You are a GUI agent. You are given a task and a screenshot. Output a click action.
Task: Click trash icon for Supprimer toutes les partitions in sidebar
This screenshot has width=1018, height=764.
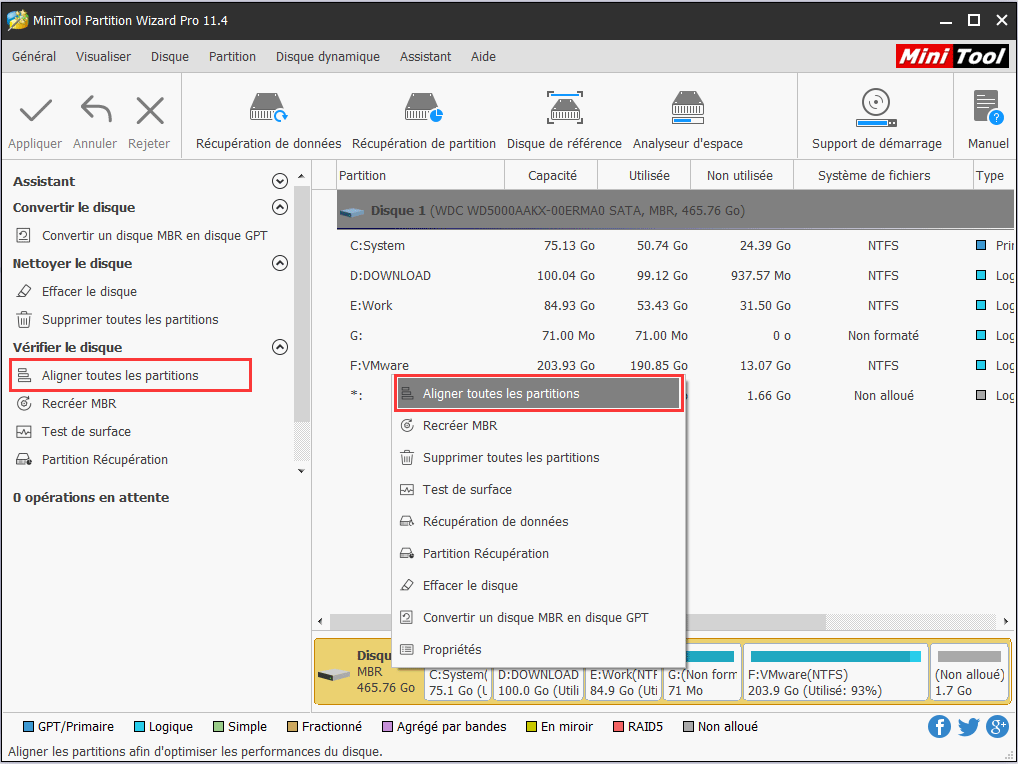(x=23, y=319)
